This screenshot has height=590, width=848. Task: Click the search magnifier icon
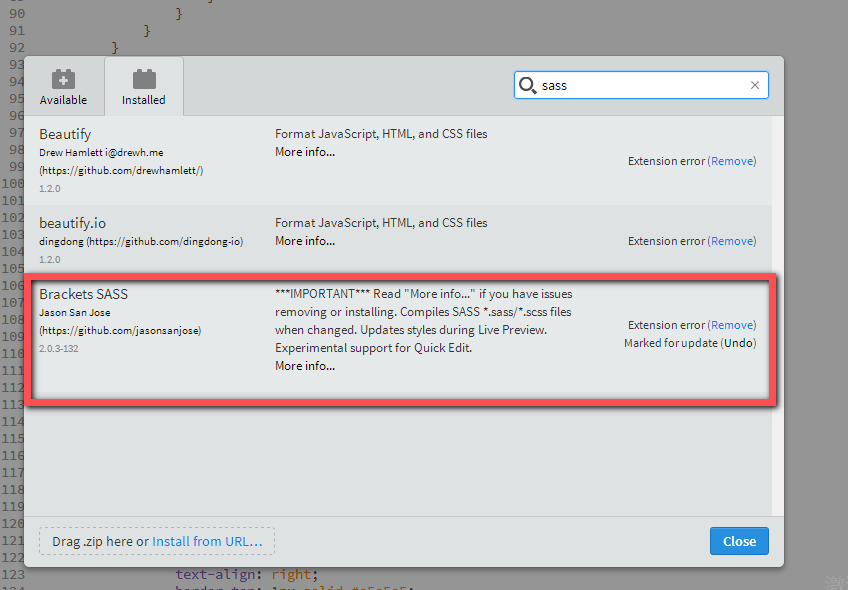click(x=527, y=85)
